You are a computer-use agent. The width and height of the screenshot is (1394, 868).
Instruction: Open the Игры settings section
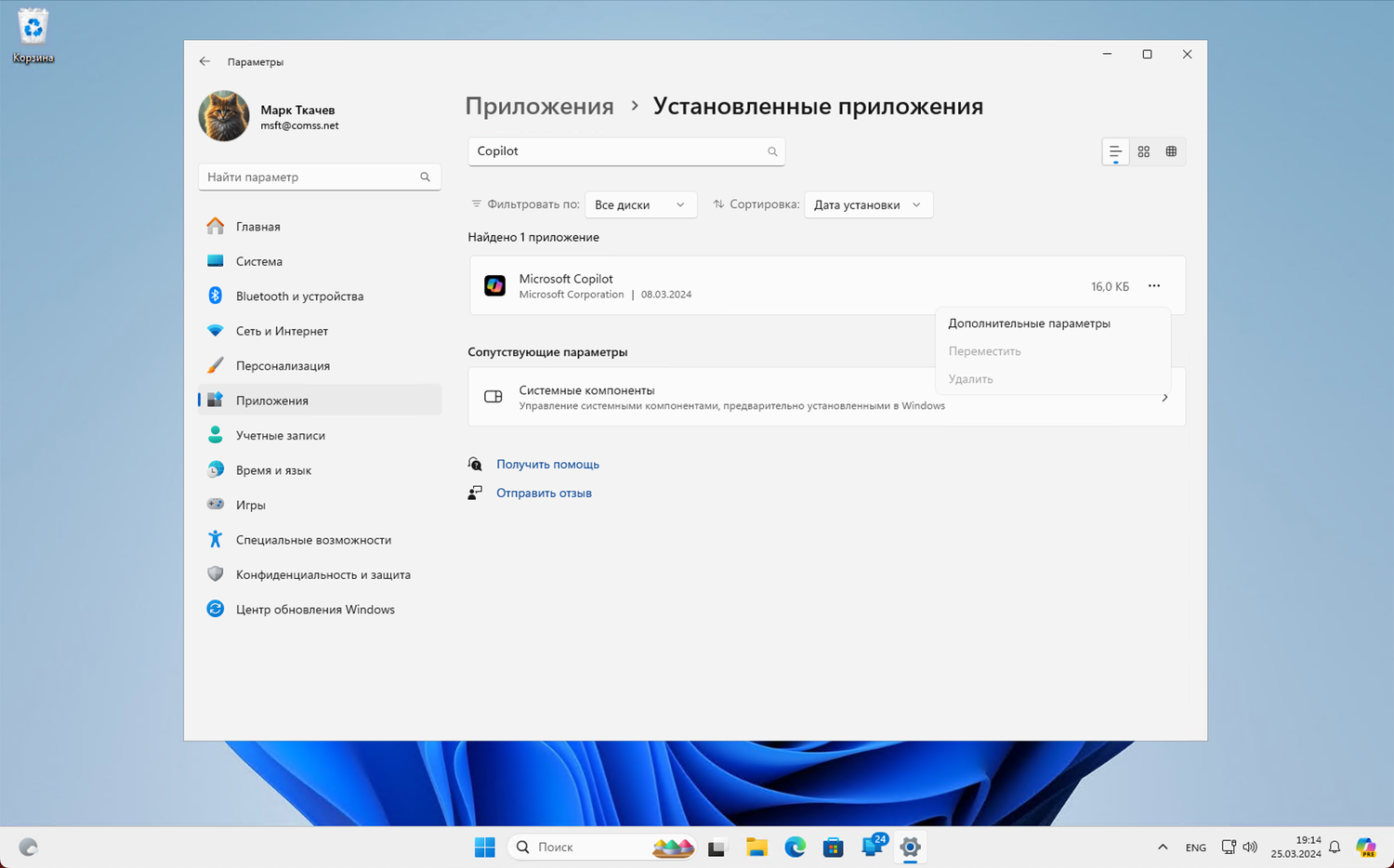coord(320,505)
